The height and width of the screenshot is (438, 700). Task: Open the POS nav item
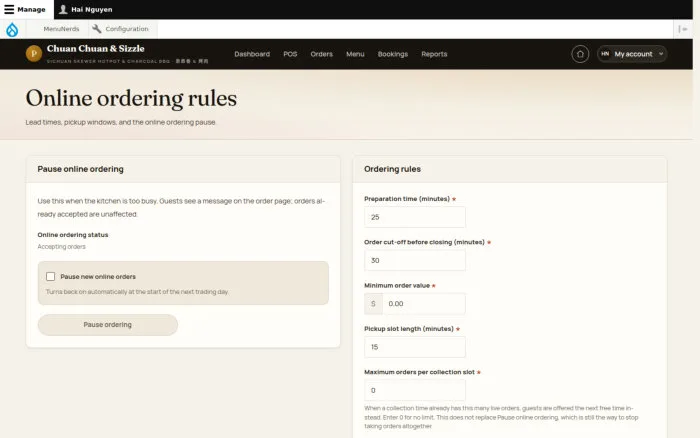[x=290, y=54]
